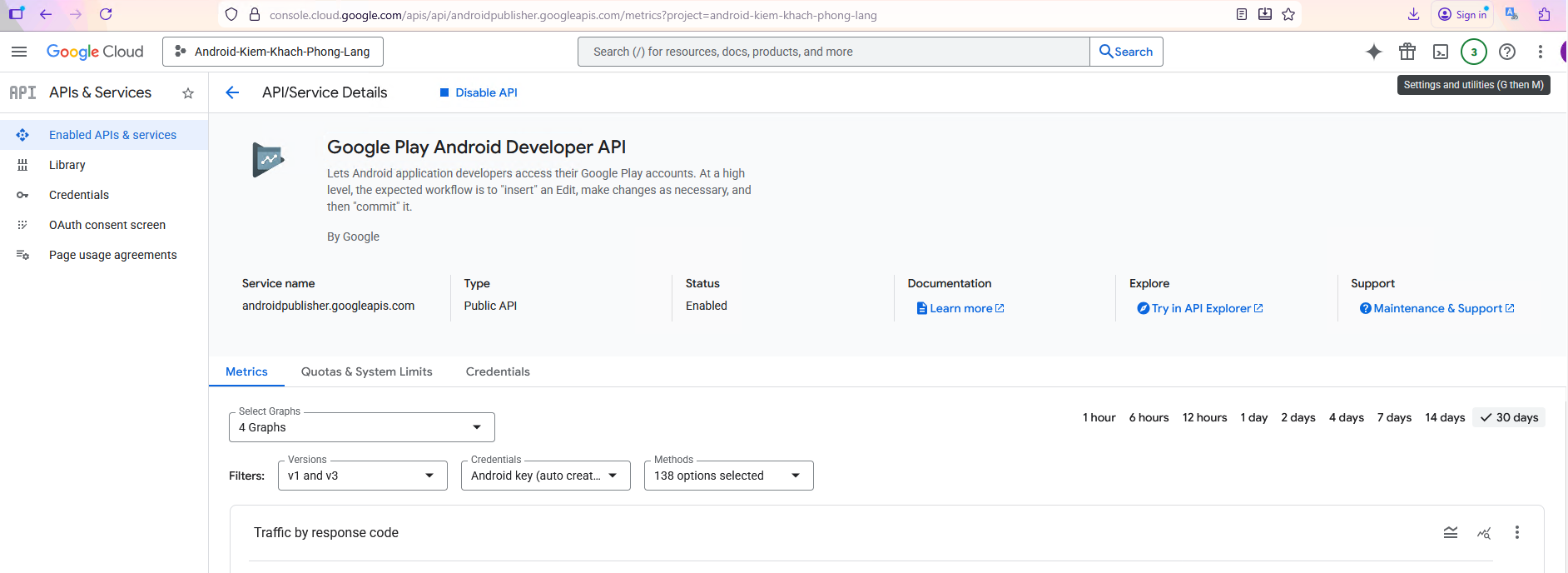Select 4 days time range
Image resolution: width=1568 pixels, height=573 pixels.
click(x=1346, y=417)
